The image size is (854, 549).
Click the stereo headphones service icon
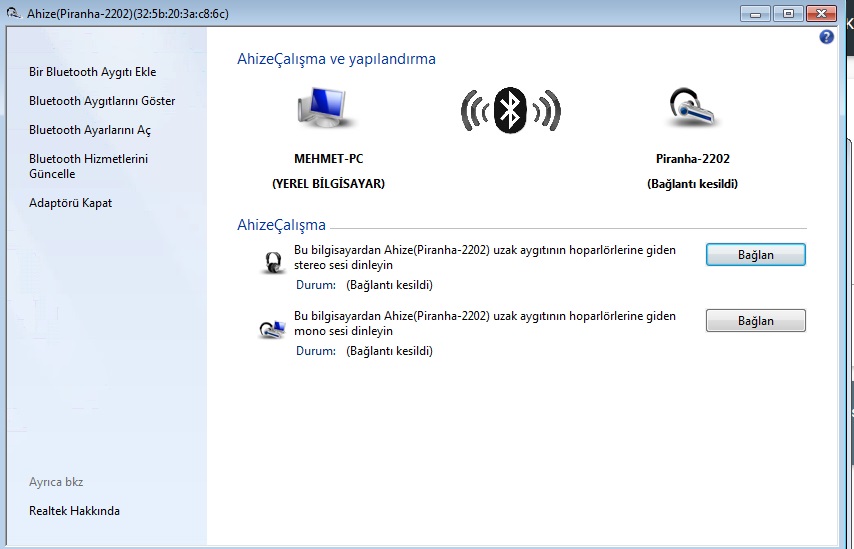pos(273,262)
